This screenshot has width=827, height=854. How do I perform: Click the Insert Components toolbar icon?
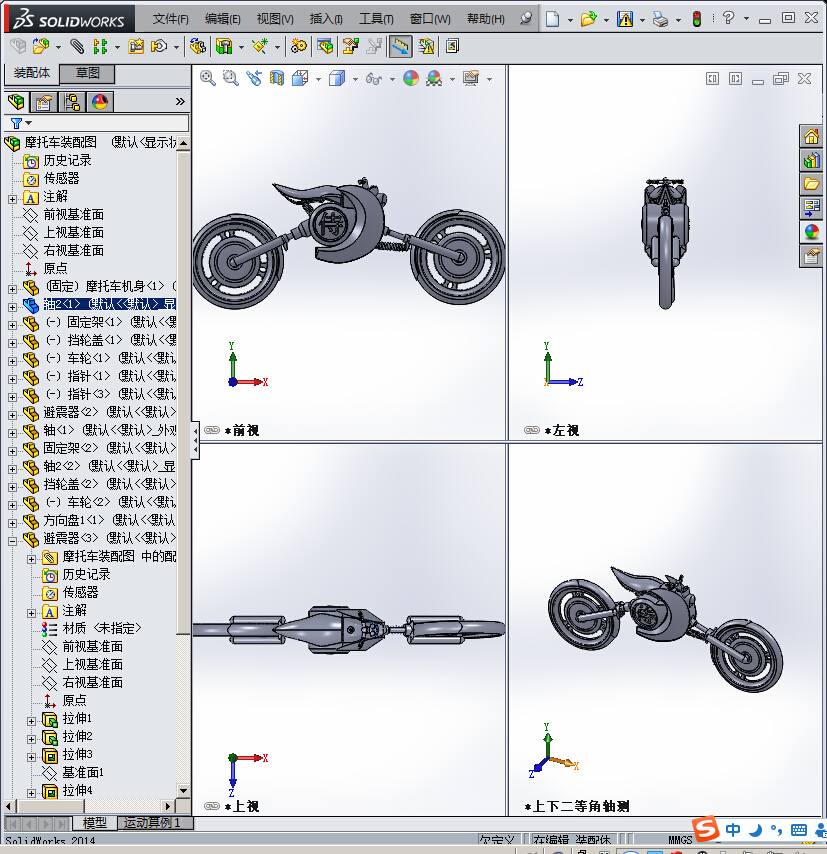coord(41,46)
